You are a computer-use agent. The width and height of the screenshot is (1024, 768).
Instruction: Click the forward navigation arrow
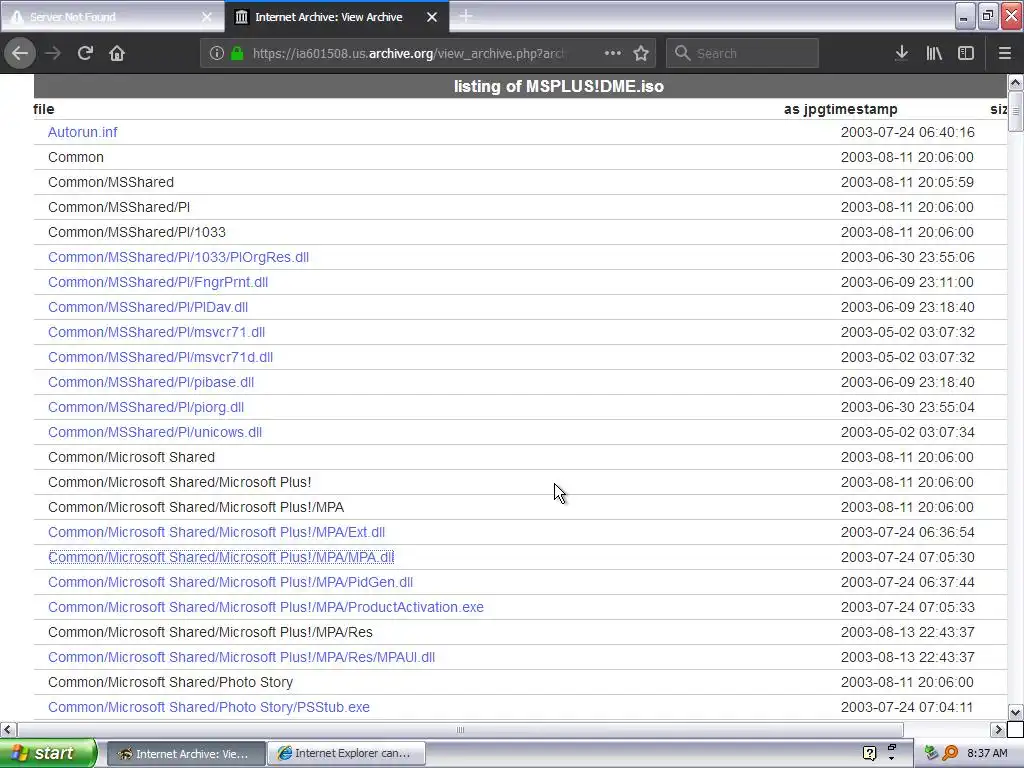[x=53, y=53]
